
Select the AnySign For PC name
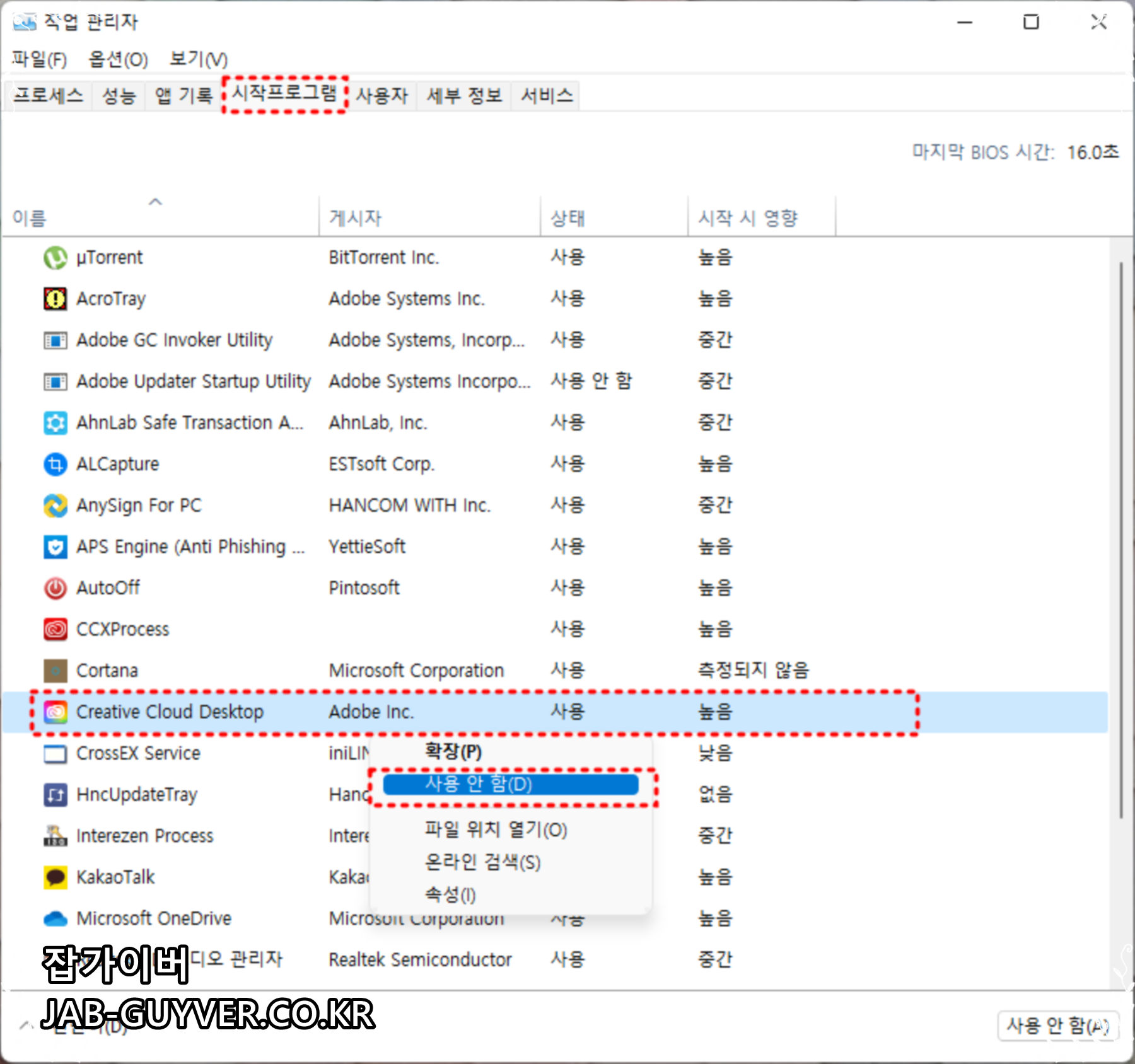[x=139, y=506]
